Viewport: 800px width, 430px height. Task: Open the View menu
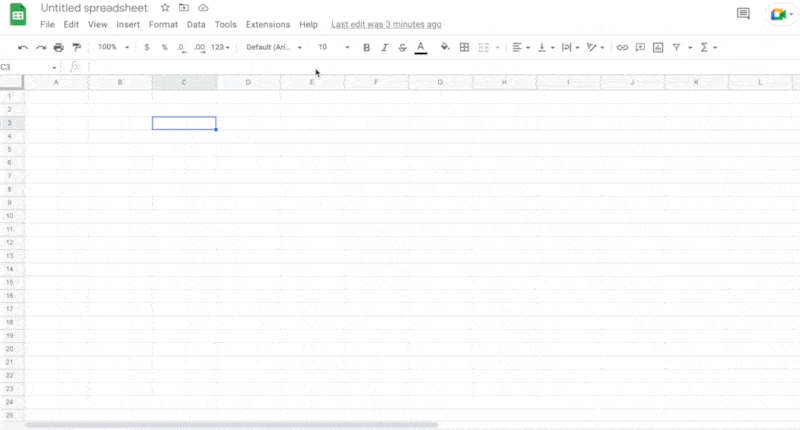point(97,24)
